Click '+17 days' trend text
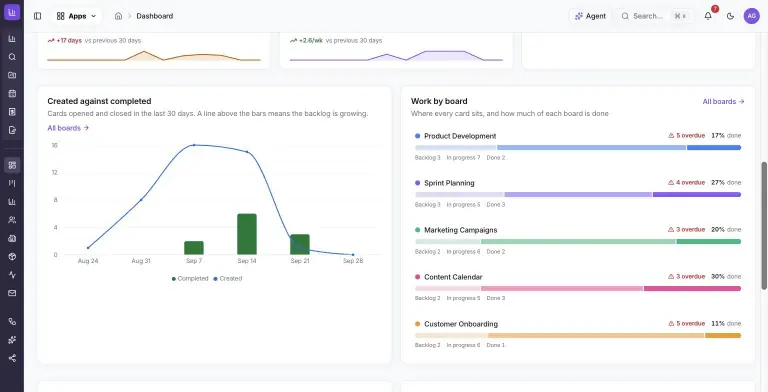768x392 pixels. pyautogui.click(x=69, y=41)
